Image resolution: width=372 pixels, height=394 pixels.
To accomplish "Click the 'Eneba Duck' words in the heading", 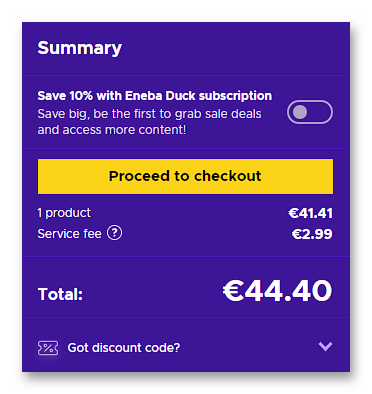I will point(160,96).
